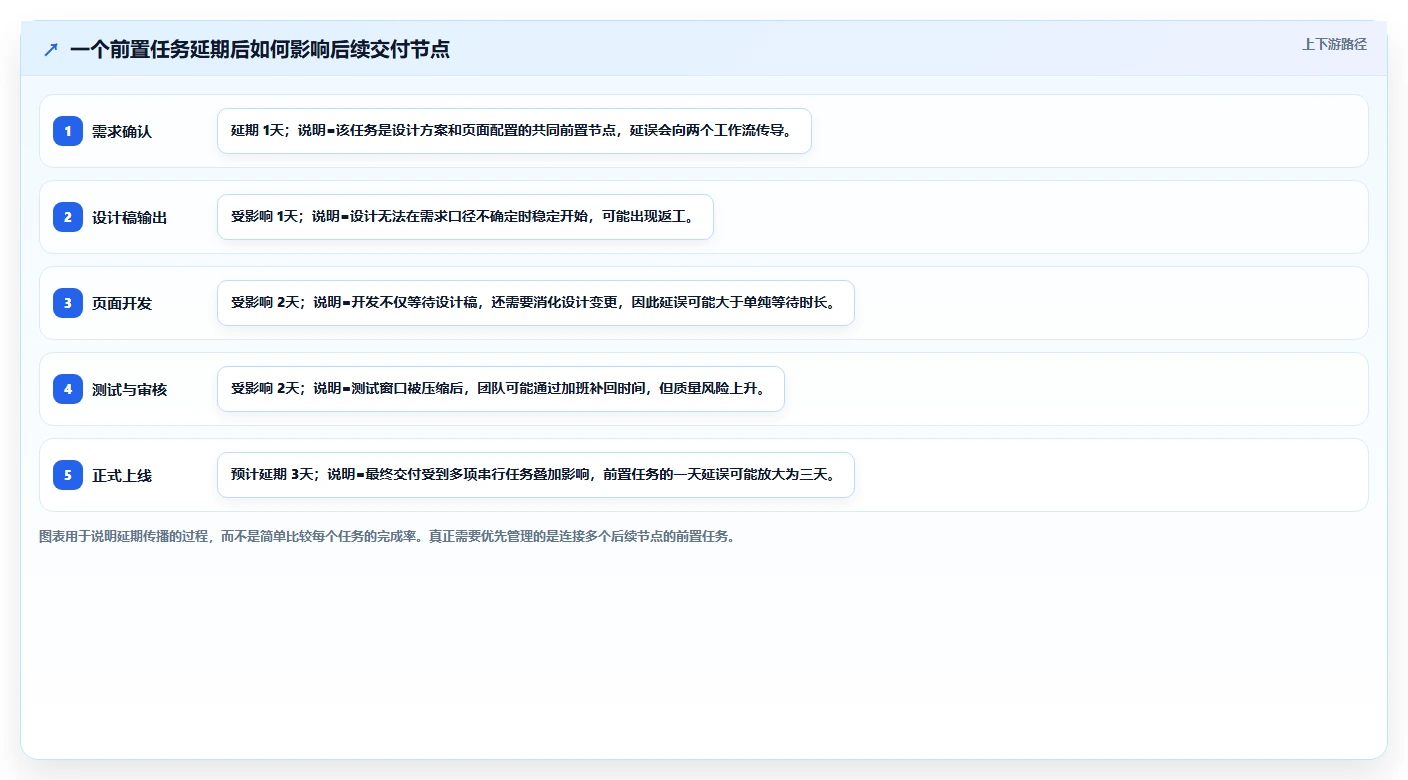Image resolution: width=1408 pixels, height=780 pixels.
Task: Select the 设计稿输出 step label
Action: click(130, 217)
